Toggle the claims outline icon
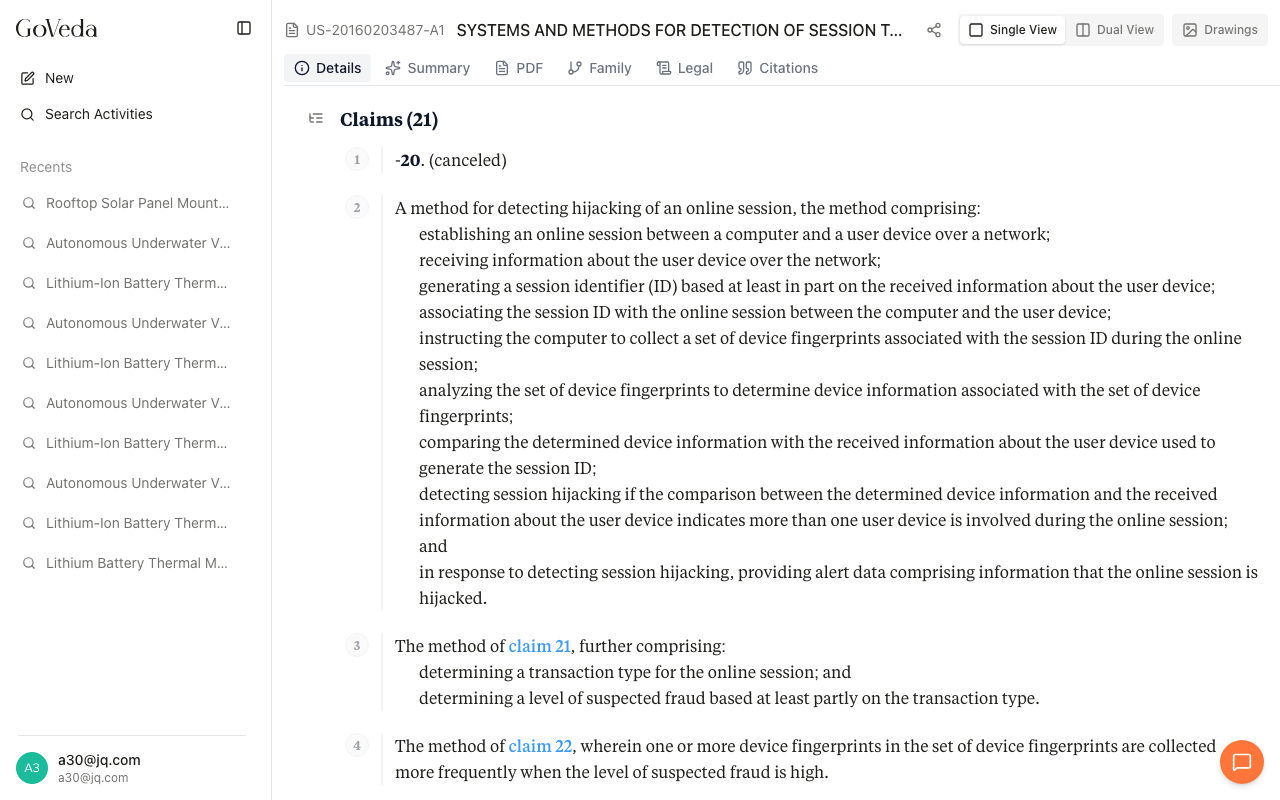Viewport: 1280px width, 800px height. (x=316, y=119)
